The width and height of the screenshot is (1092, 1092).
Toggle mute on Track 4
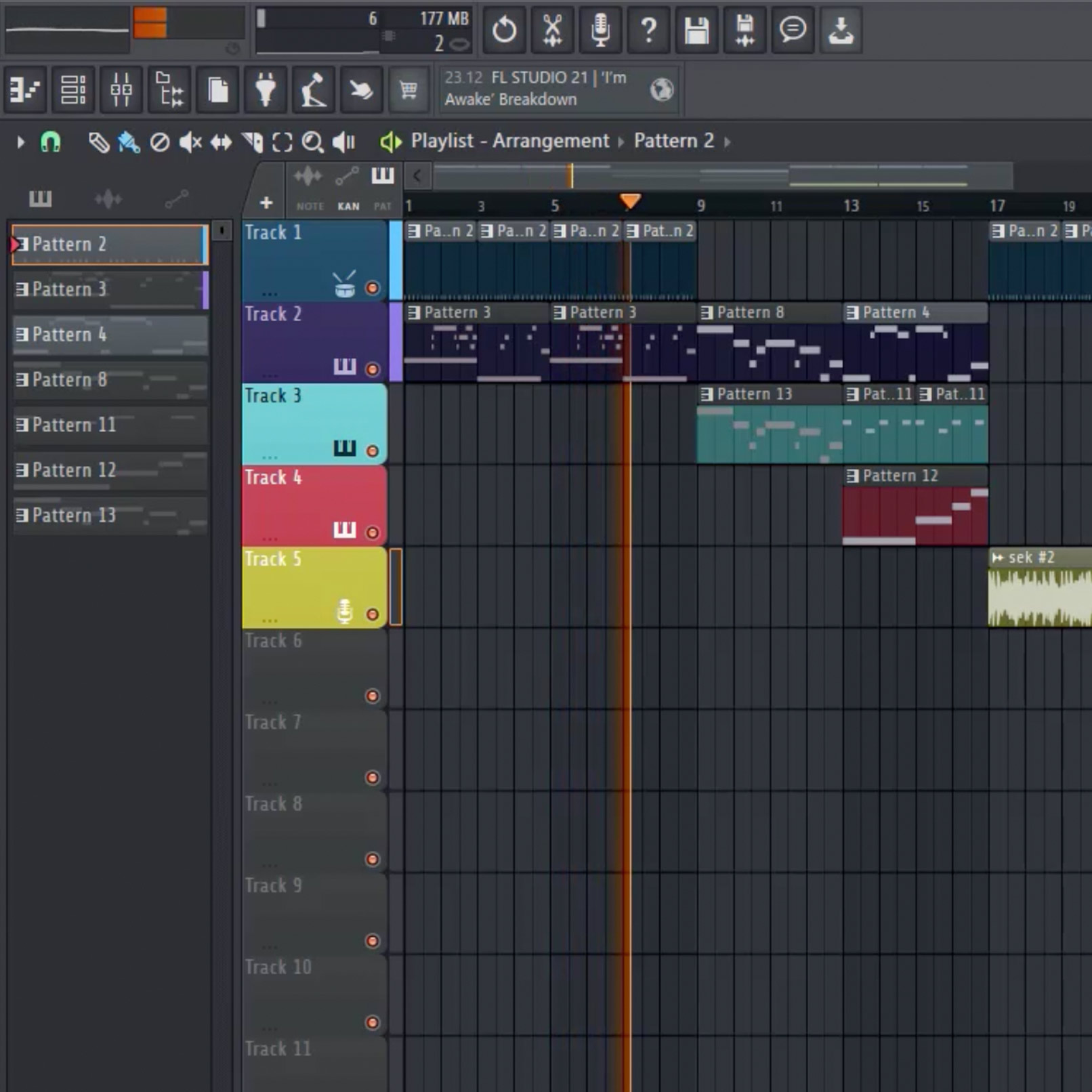point(372,532)
